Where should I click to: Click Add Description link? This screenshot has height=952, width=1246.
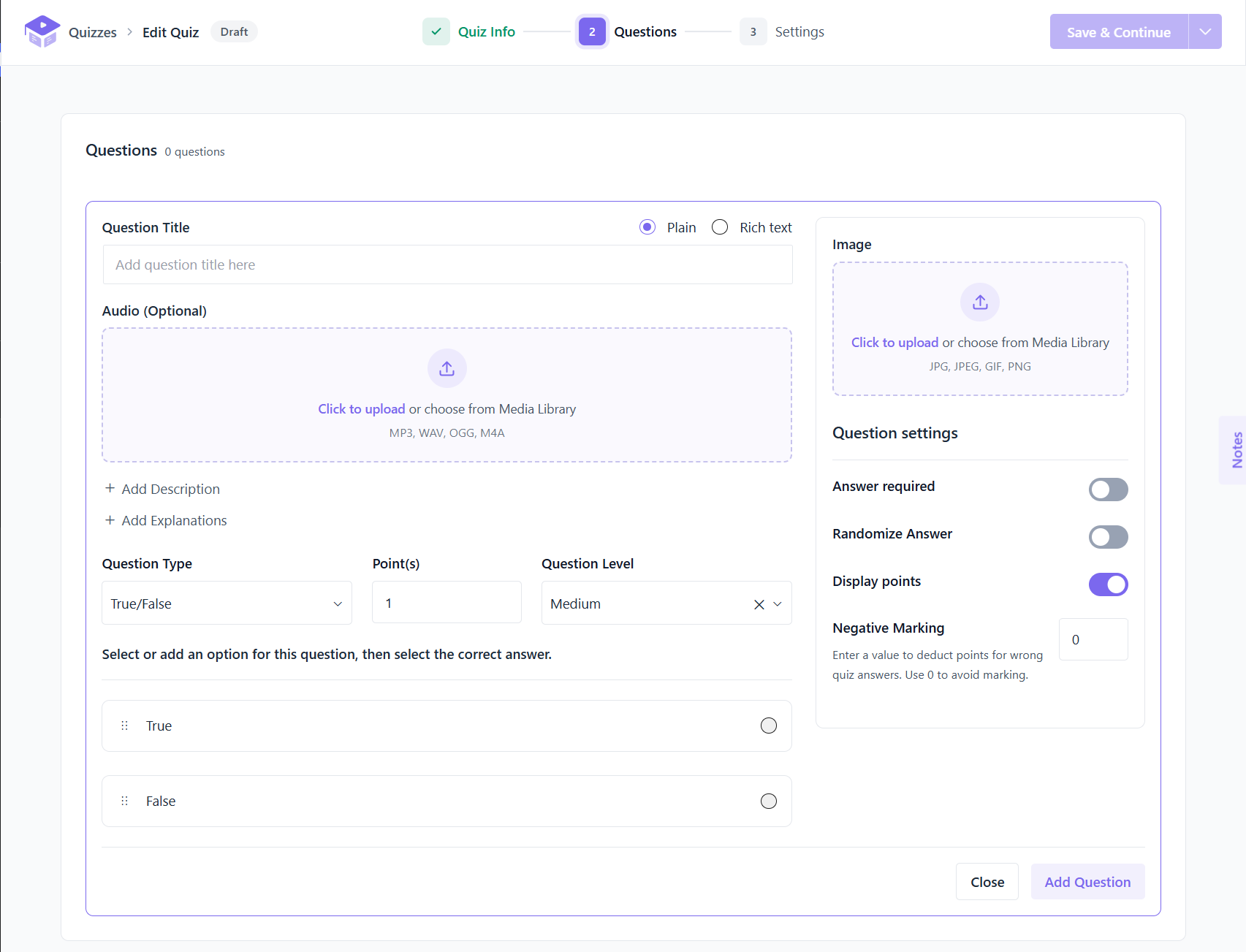click(170, 489)
